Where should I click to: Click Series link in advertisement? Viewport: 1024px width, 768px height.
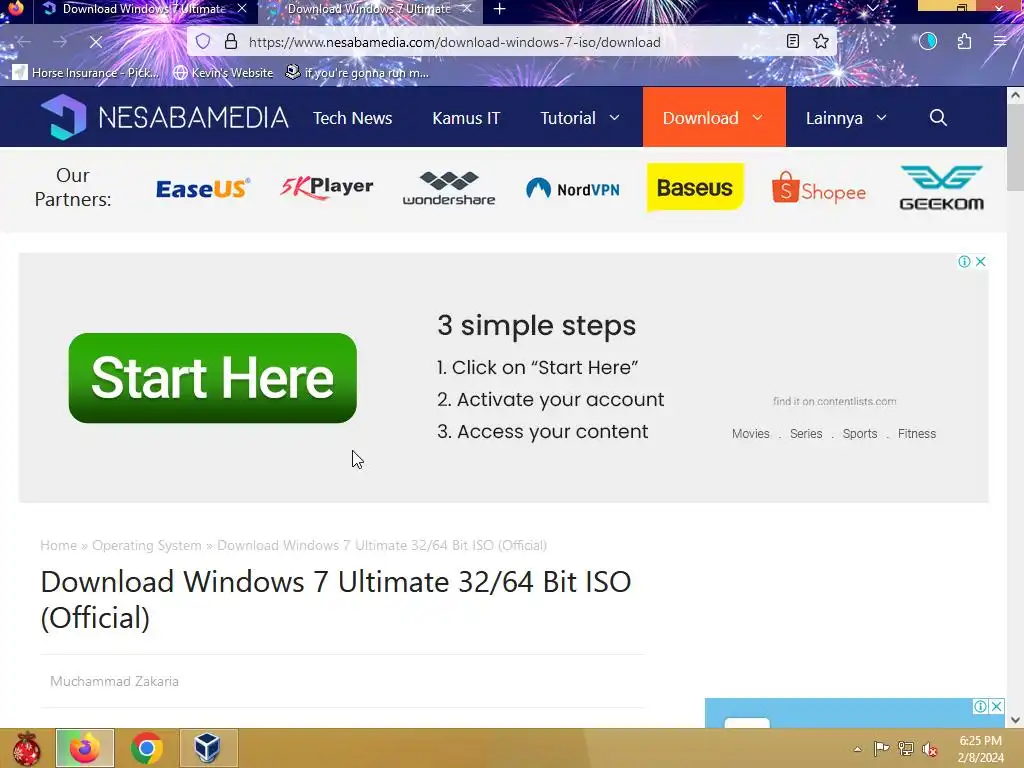point(806,434)
